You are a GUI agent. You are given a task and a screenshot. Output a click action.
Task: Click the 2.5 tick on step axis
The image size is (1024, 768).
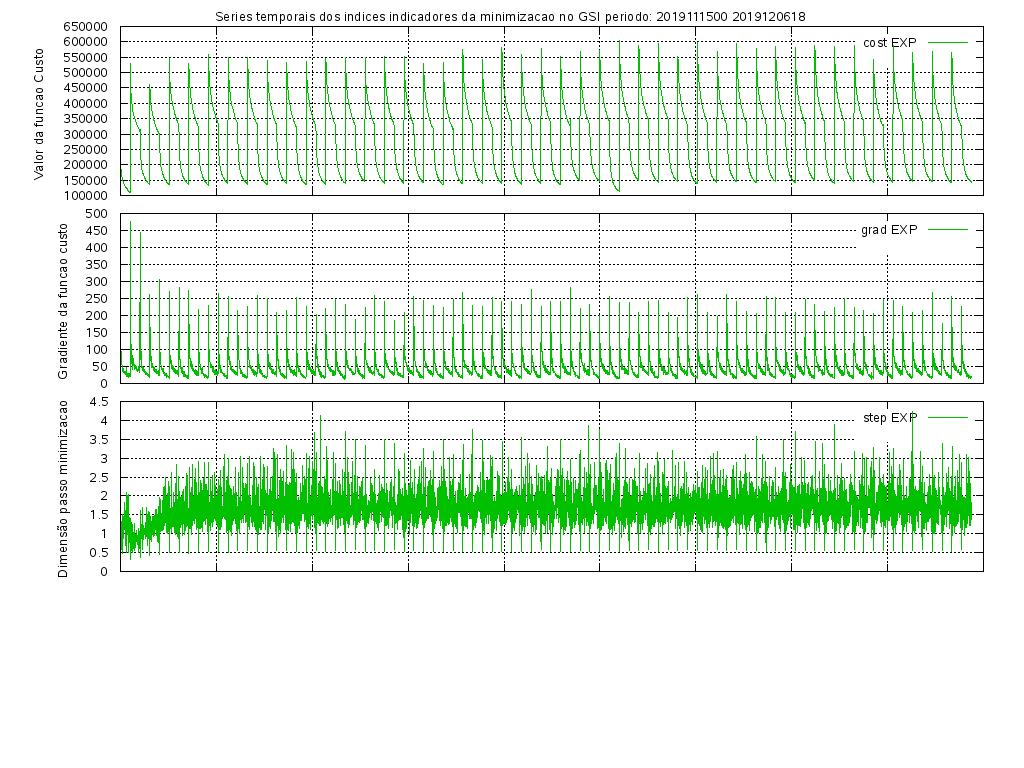tap(101, 477)
